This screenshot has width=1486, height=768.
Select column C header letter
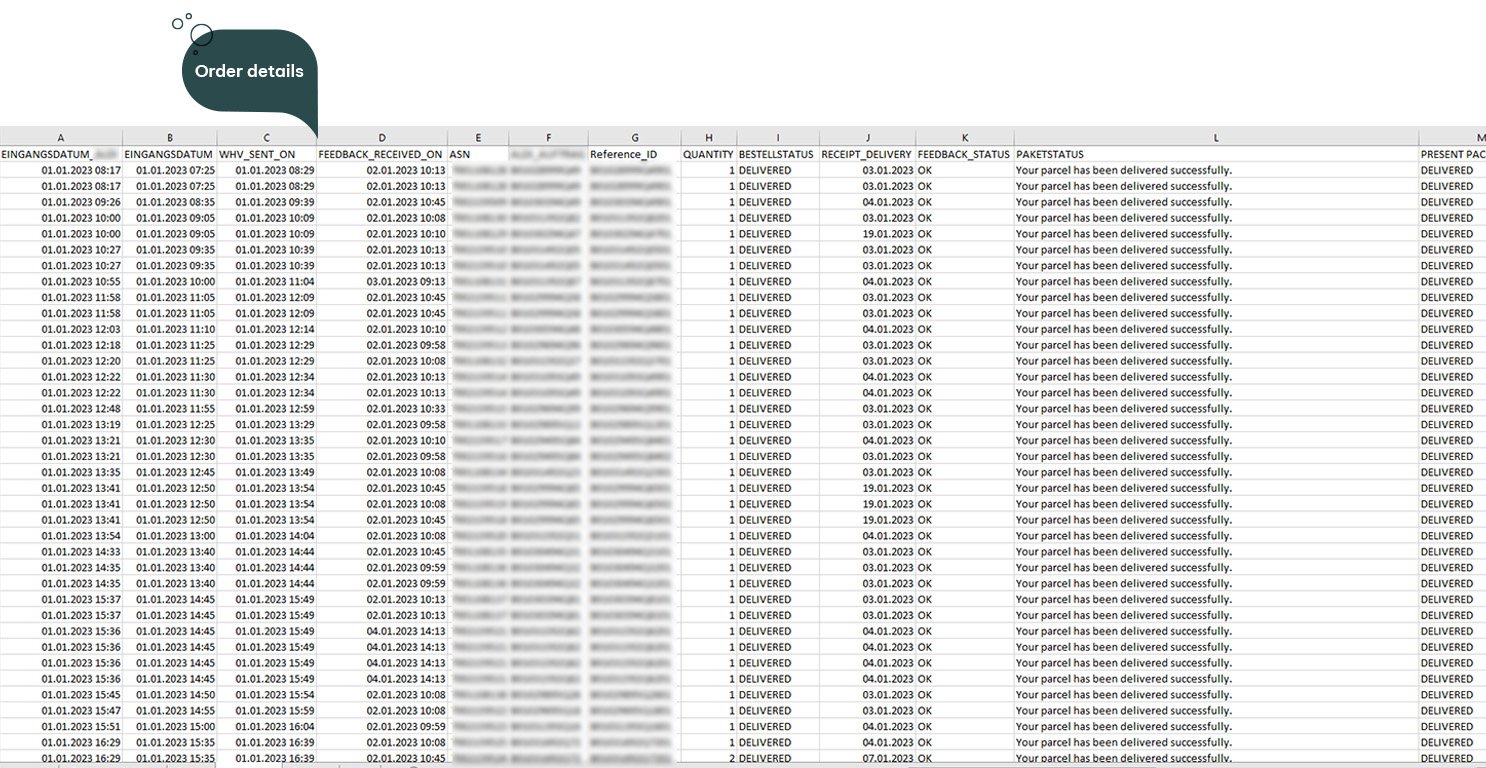[266, 138]
